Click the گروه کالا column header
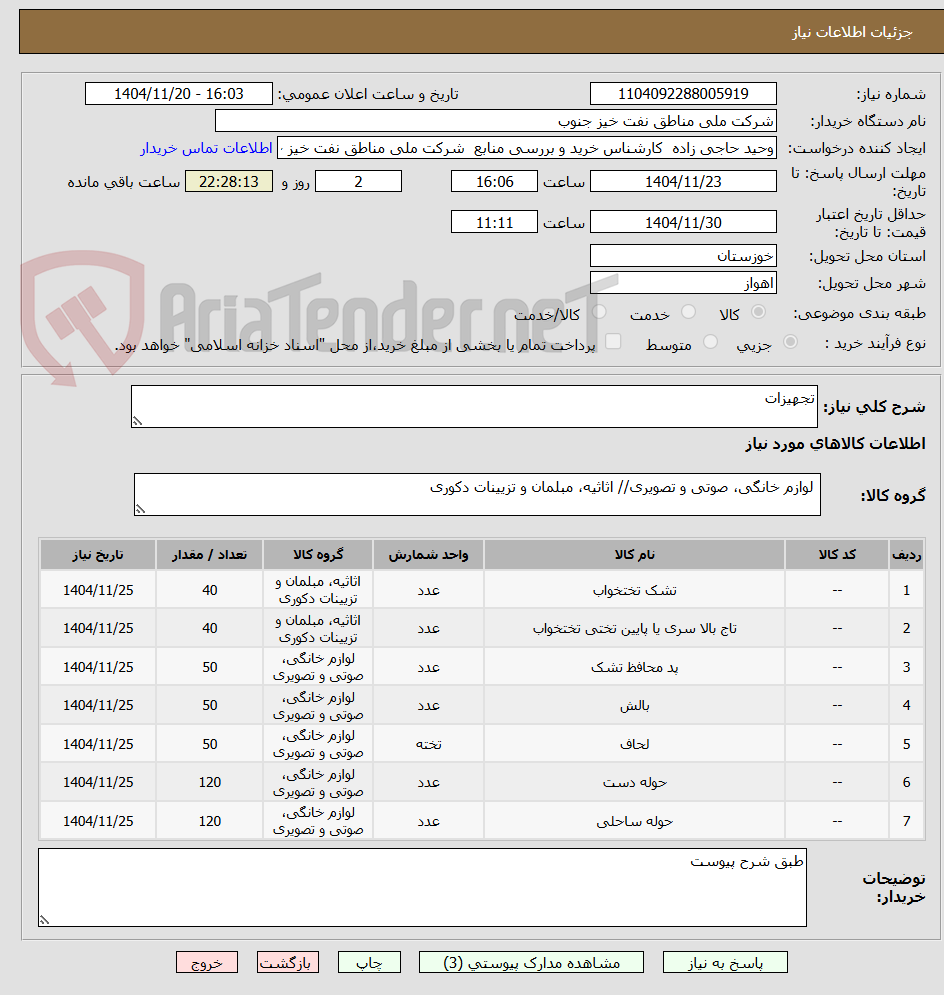 pos(318,555)
